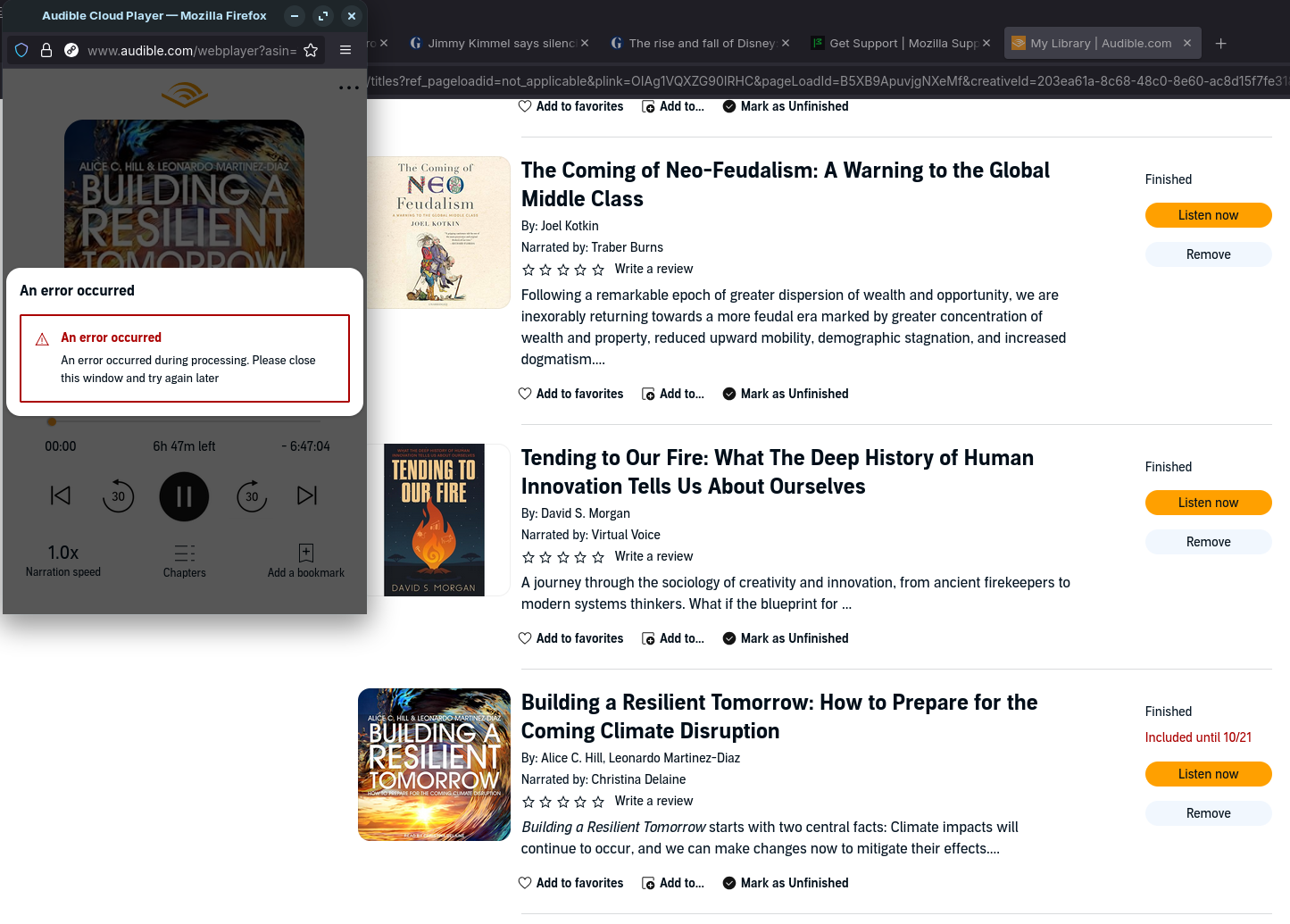Image resolution: width=1290 pixels, height=924 pixels.
Task: Open author Joel Kotkin's page
Action: coord(570,226)
